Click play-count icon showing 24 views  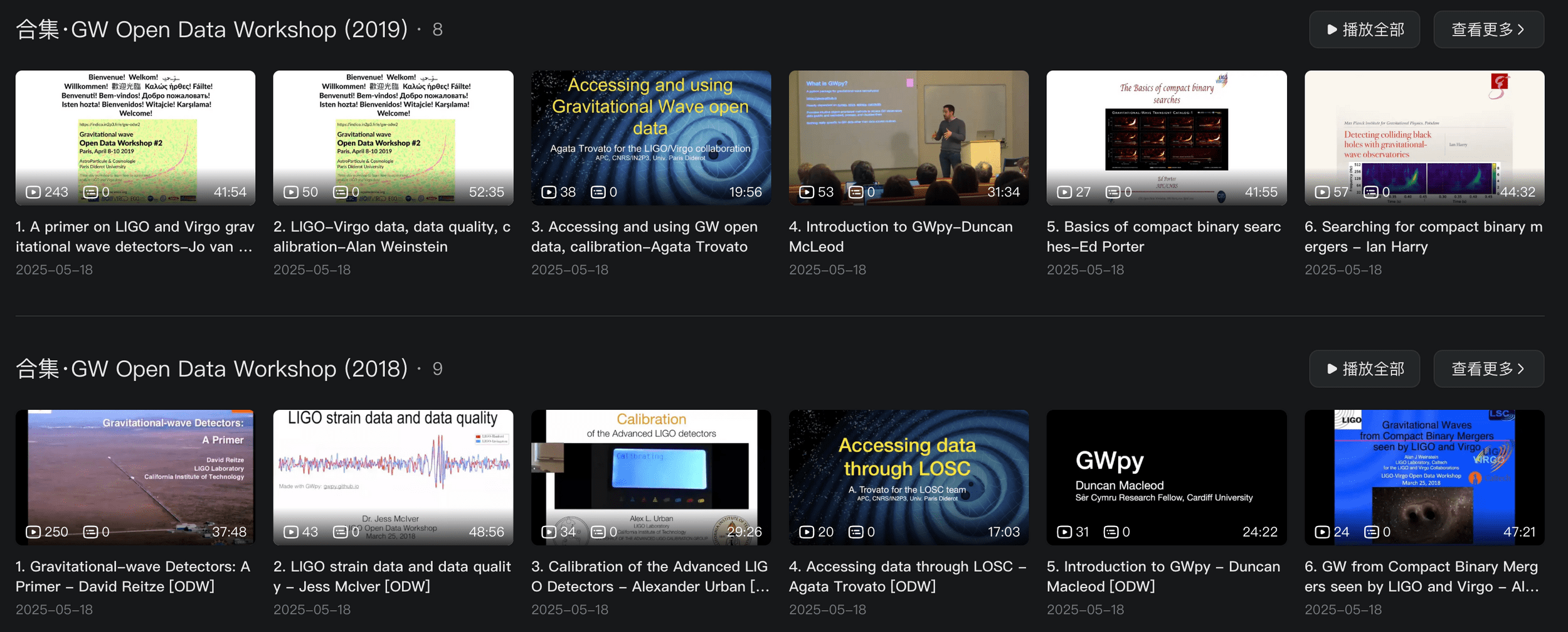pos(1322,532)
